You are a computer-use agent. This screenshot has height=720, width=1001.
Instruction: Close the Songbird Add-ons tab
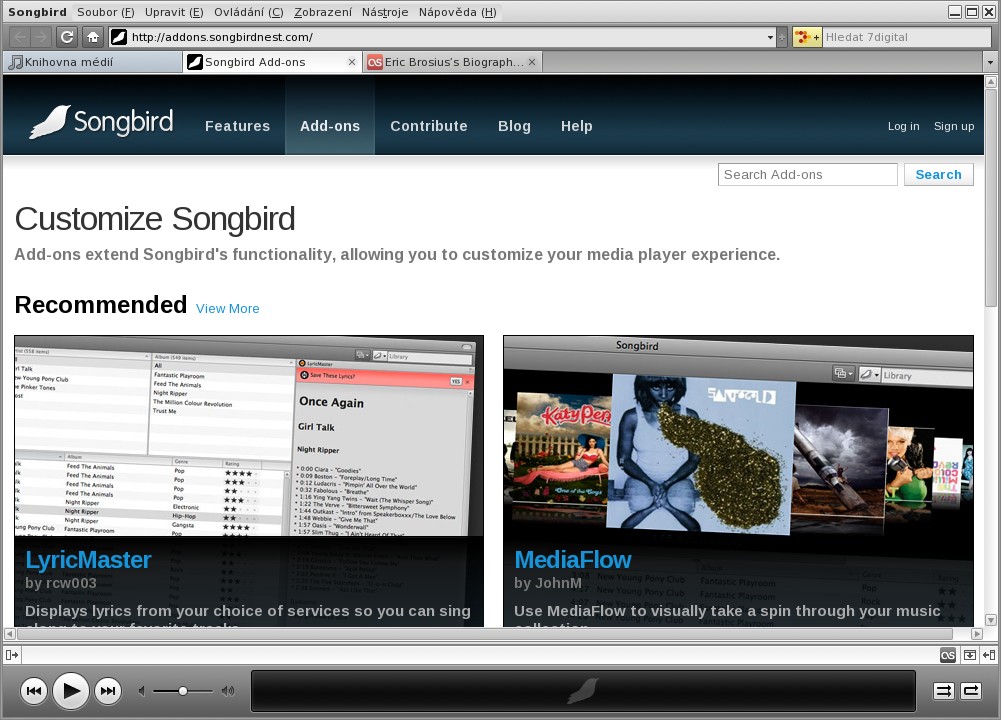352,62
